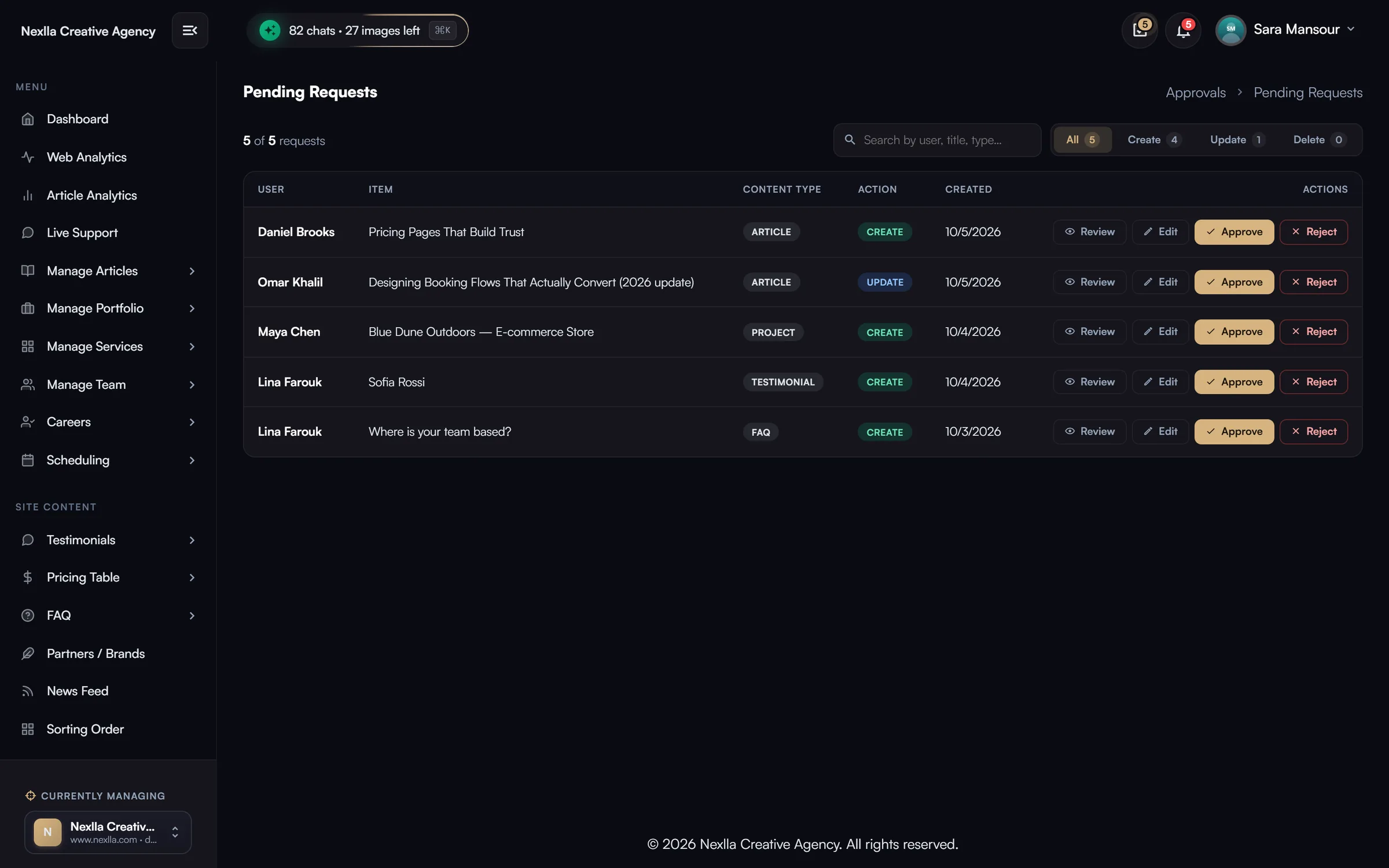Approve the 'Where is your team based?' FAQ
1389x868 pixels.
(1234, 432)
